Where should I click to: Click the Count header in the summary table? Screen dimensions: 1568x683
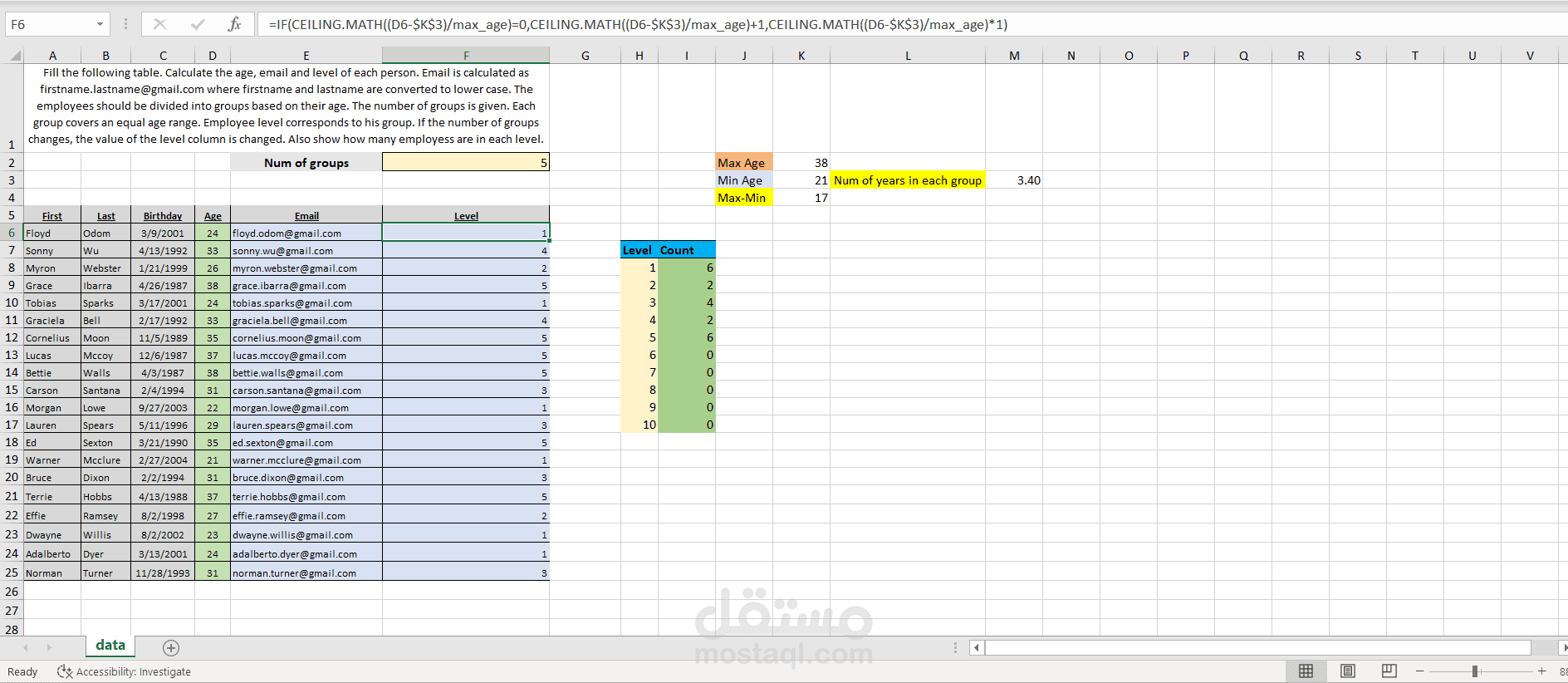(687, 250)
